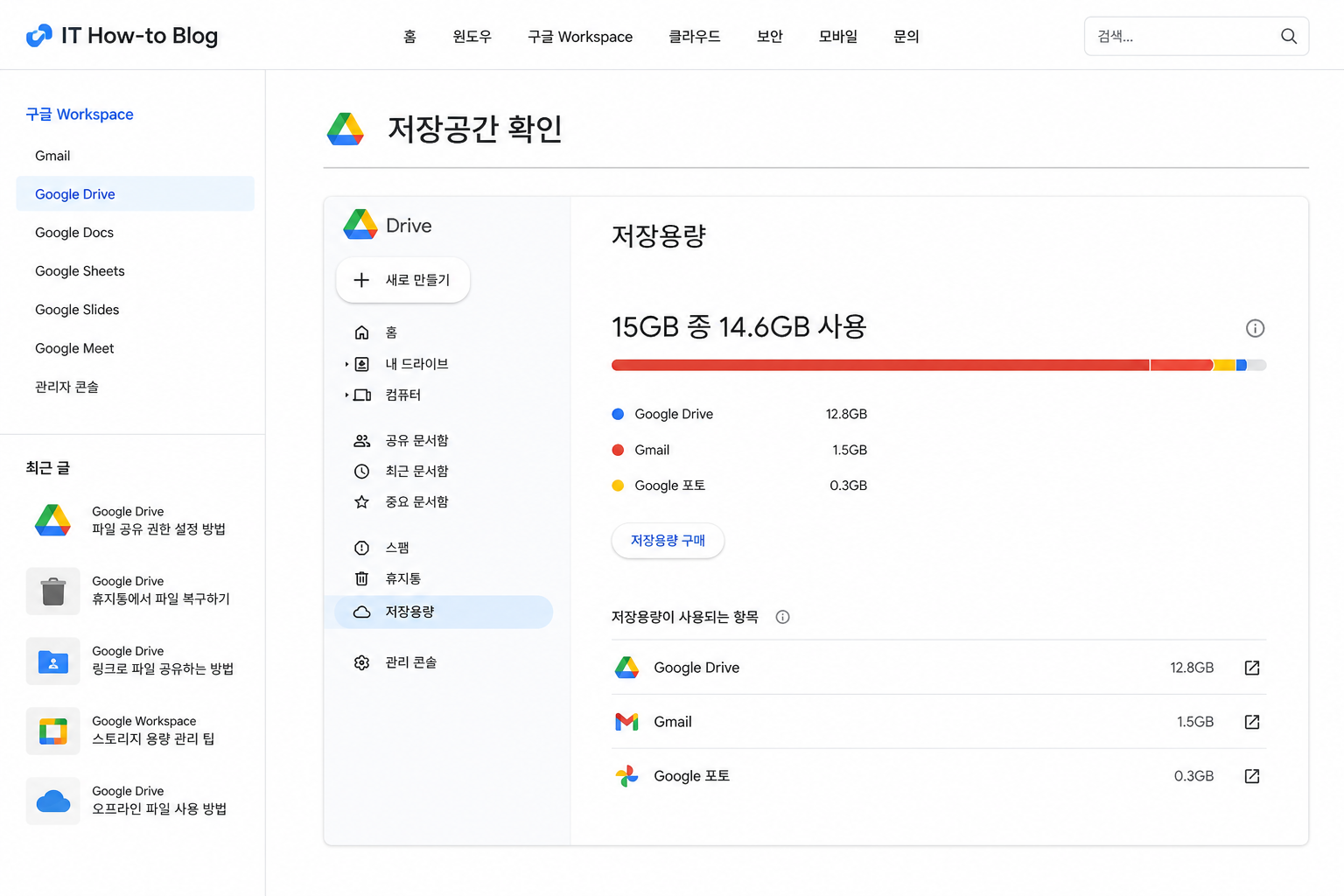The height and width of the screenshot is (896, 1344).
Task: Open the 클라우드 nav menu item
Action: coord(695,37)
